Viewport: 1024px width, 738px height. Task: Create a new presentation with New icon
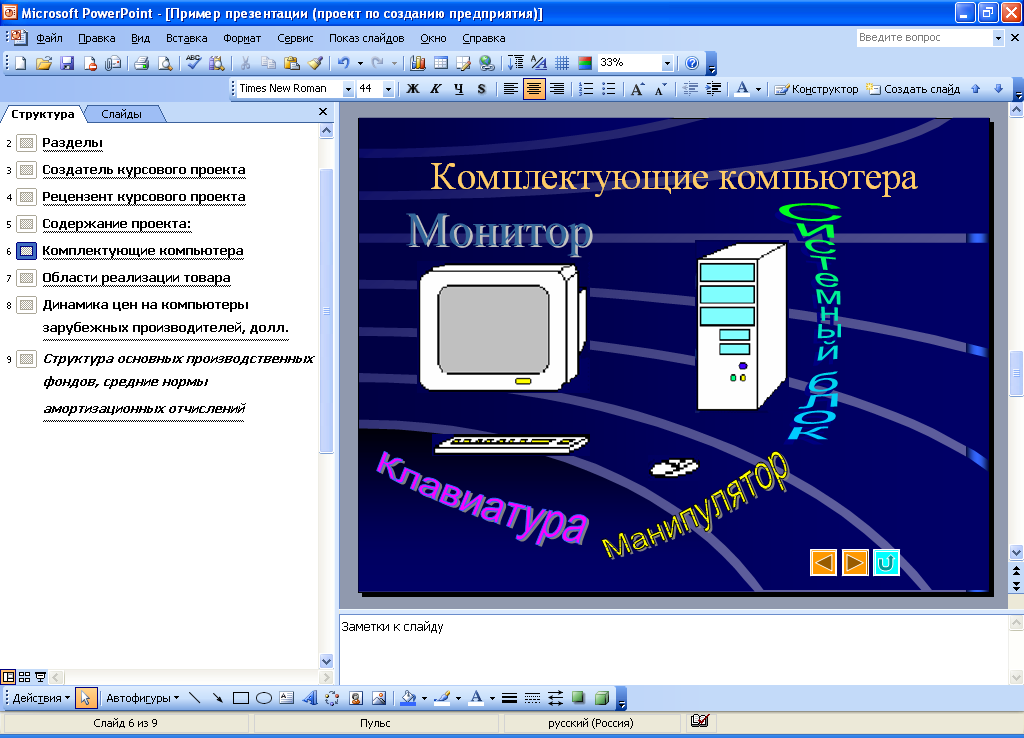pyautogui.click(x=20, y=63)
